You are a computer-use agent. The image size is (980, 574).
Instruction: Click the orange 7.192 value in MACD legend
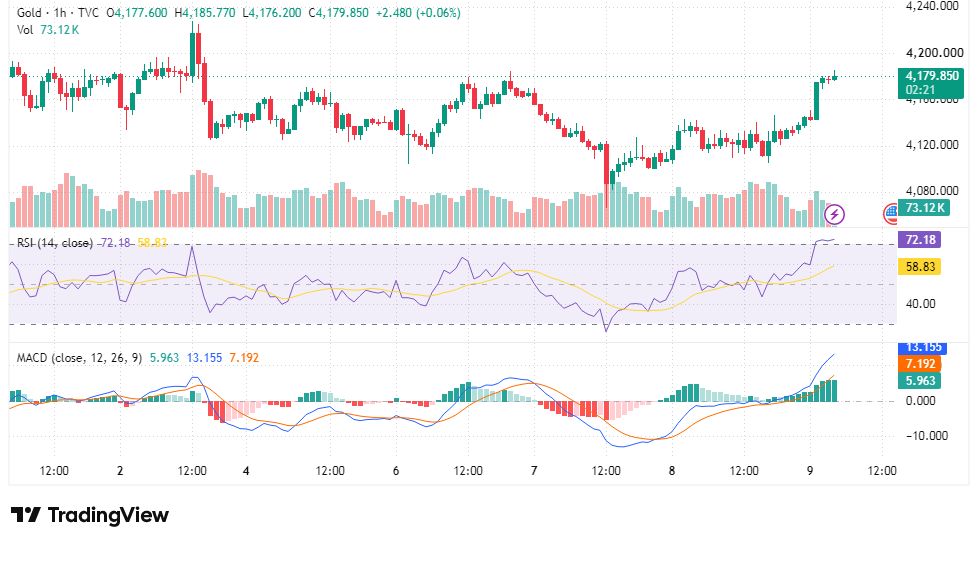click(244, 358)
